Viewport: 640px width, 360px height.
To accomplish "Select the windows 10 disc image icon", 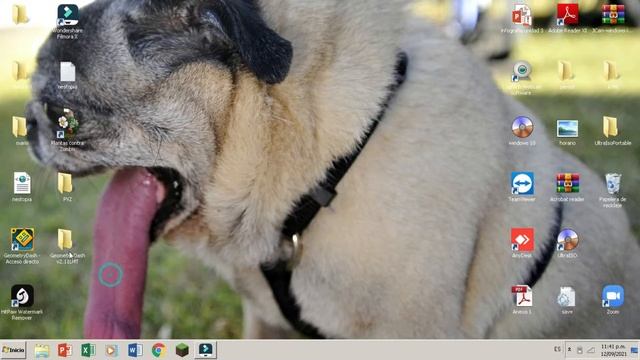I will pos(522,131).
